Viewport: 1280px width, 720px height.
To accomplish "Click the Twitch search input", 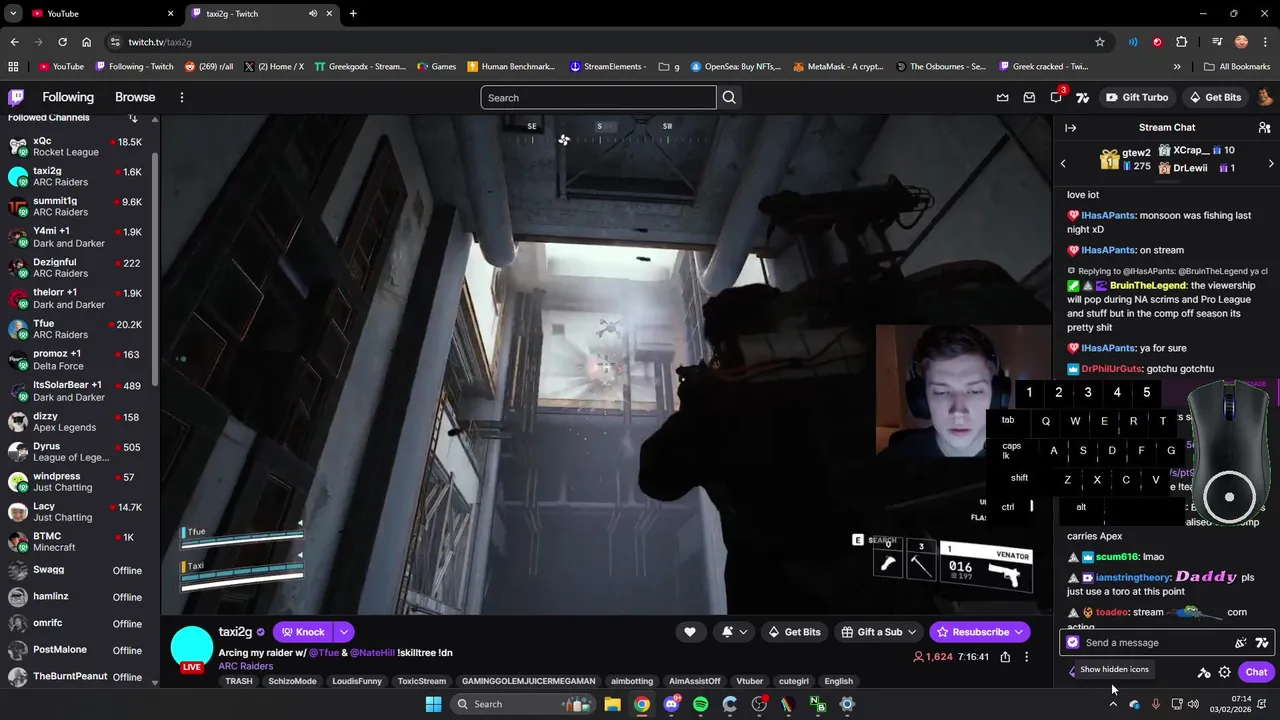I will click(x=598, y=97).
